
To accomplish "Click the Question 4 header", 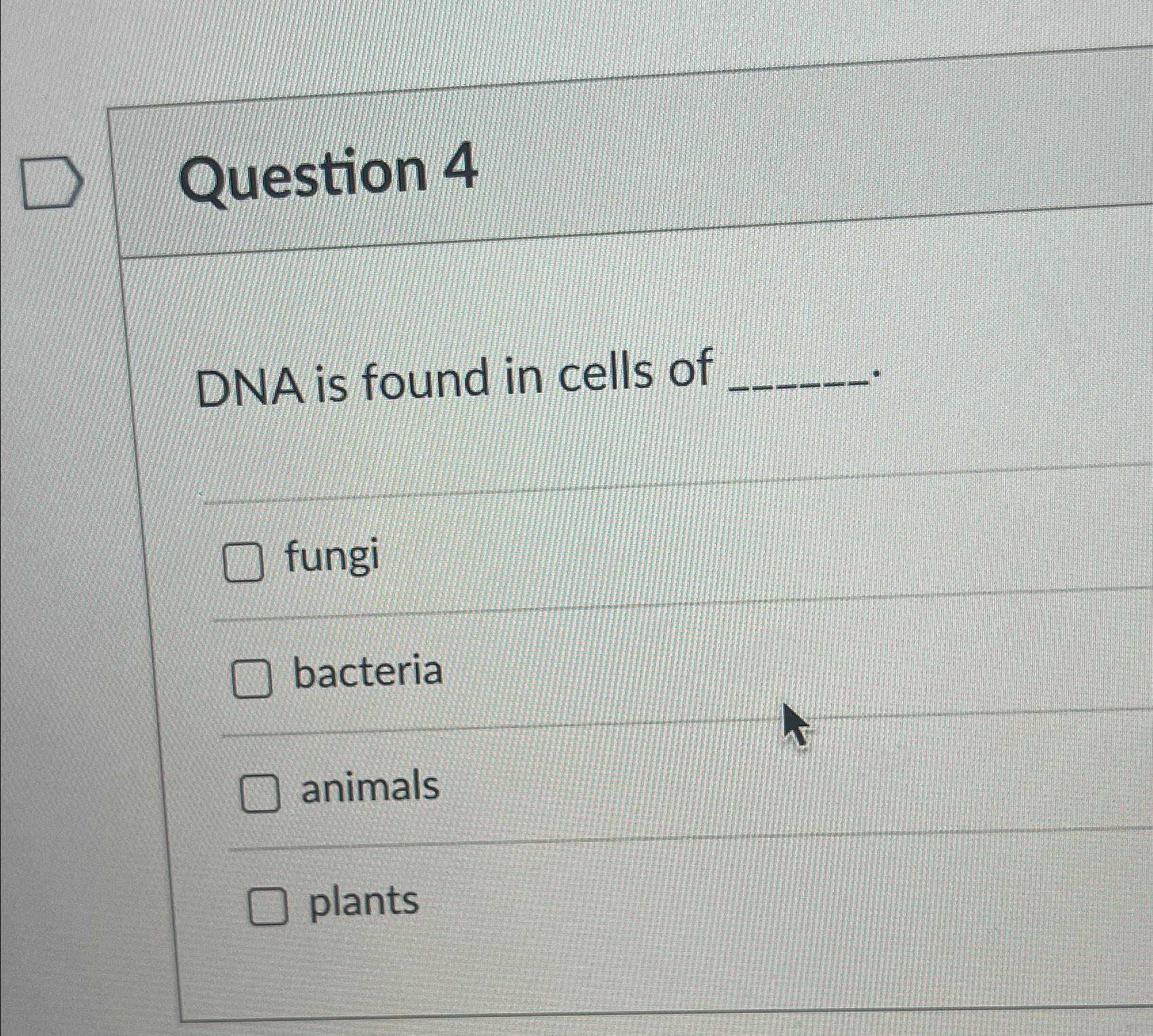I will tap(326, 173).
